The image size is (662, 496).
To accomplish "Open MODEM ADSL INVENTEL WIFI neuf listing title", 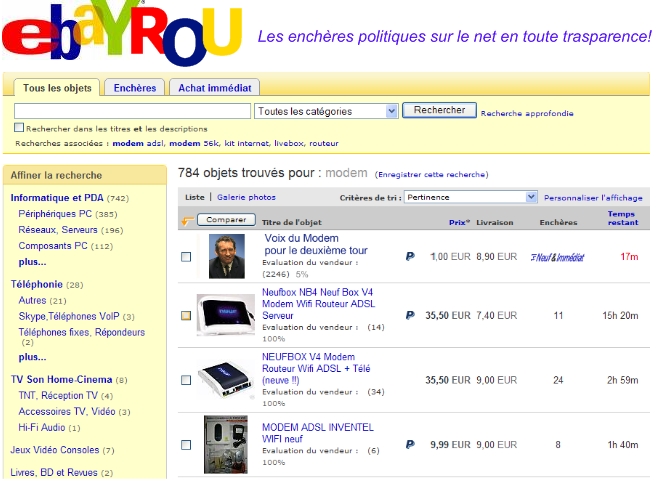I will [317, 433].
